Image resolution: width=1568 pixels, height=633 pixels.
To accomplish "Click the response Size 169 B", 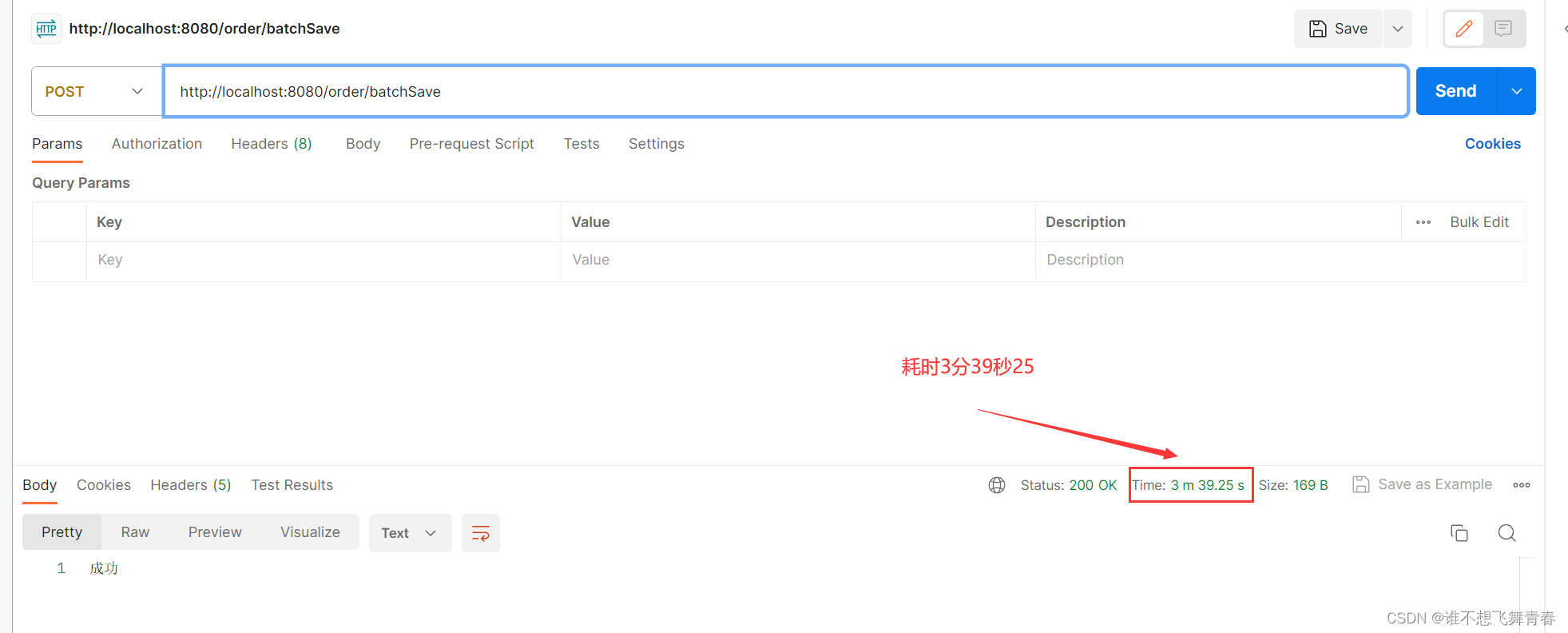I will [1293, 485].
